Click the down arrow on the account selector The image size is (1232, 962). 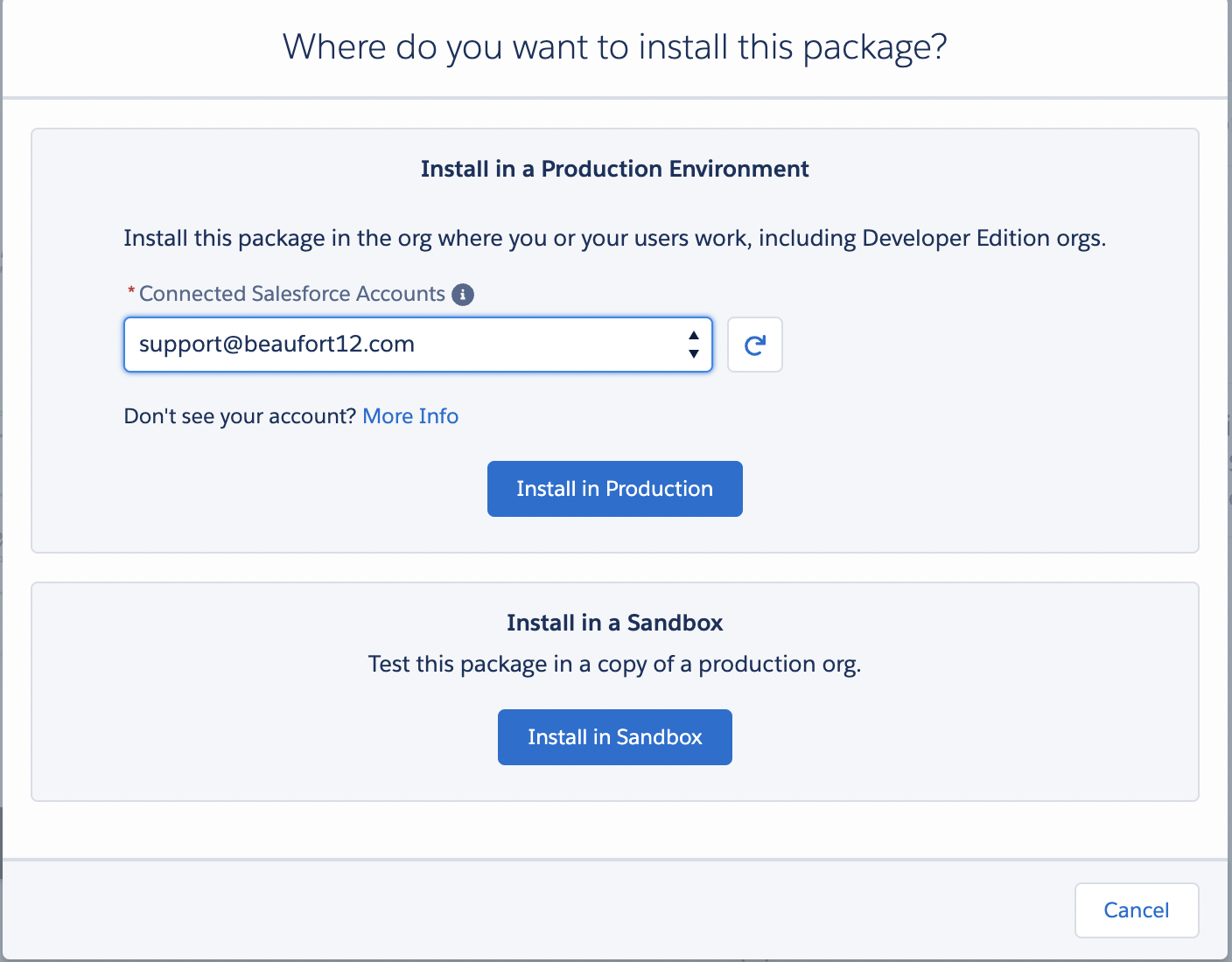[693, 354]
